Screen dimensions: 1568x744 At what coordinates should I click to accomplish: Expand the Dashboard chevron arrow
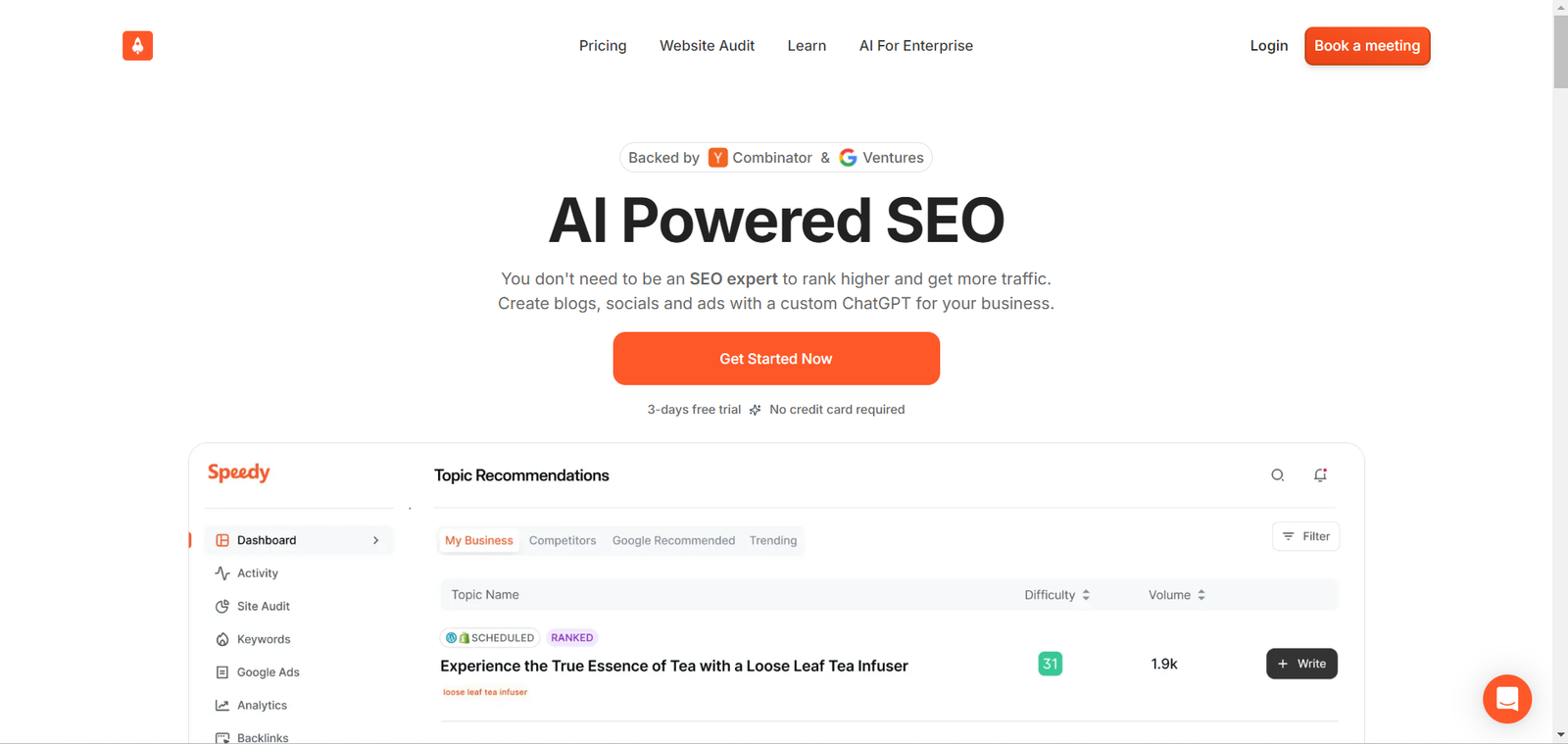pos(375,540)
